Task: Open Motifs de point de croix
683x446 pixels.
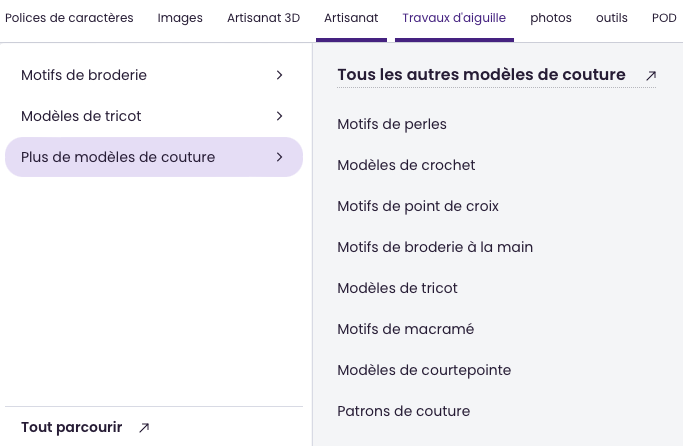Action: [x=418, y=206]
